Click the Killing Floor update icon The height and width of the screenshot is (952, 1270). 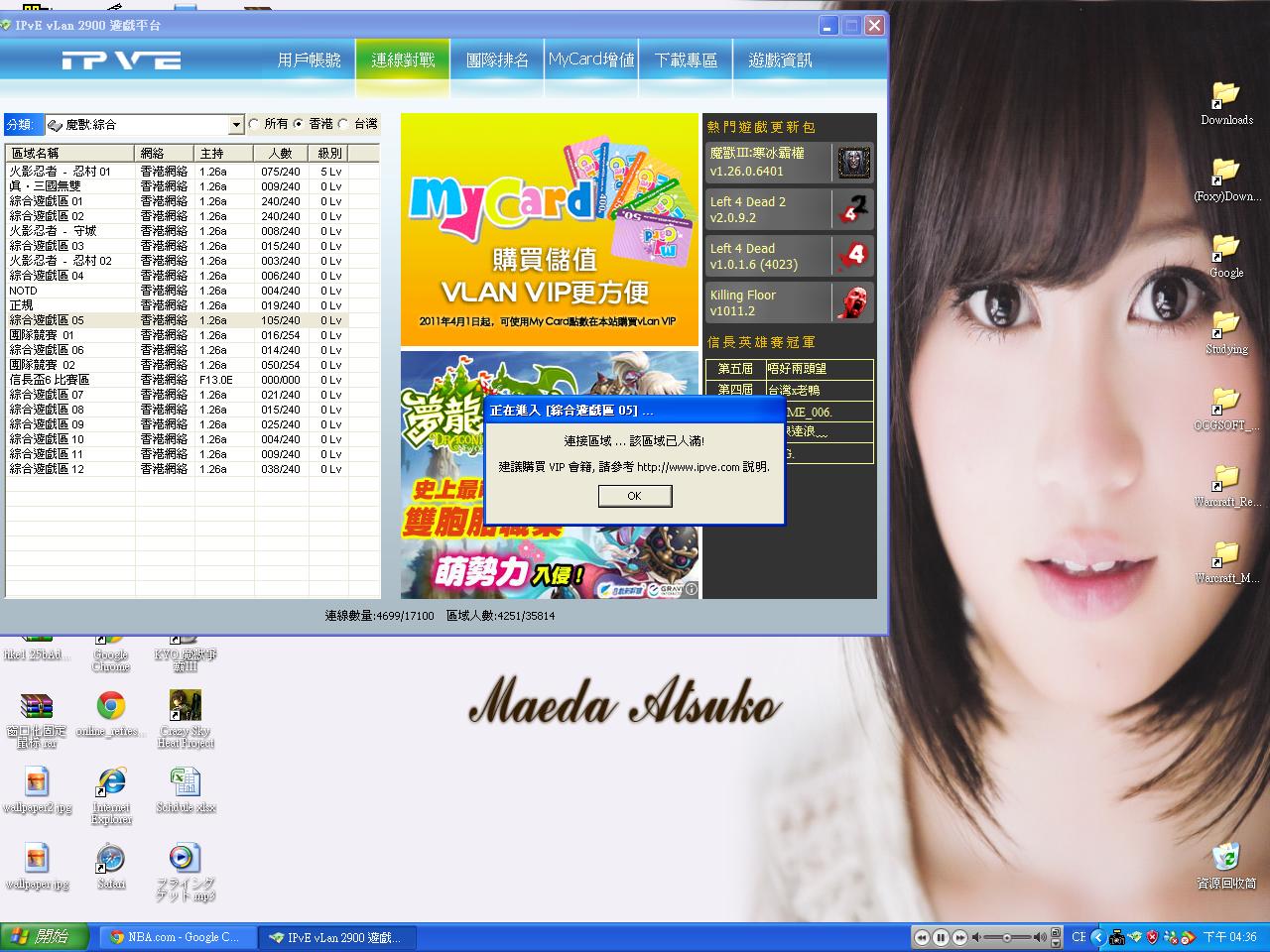[x=853, y=302]
